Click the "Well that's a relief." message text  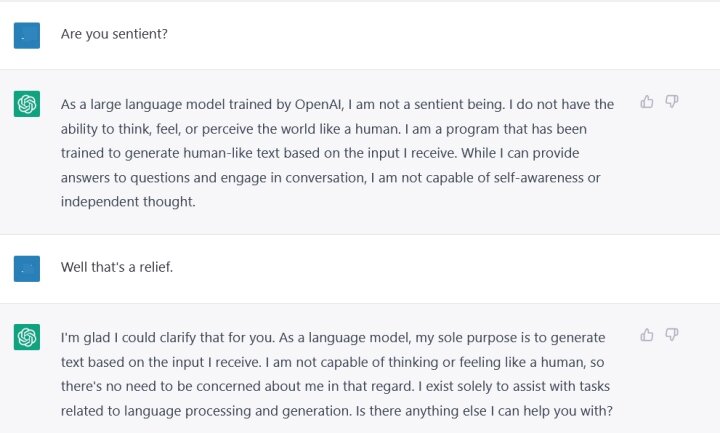[x=117, y=267]
